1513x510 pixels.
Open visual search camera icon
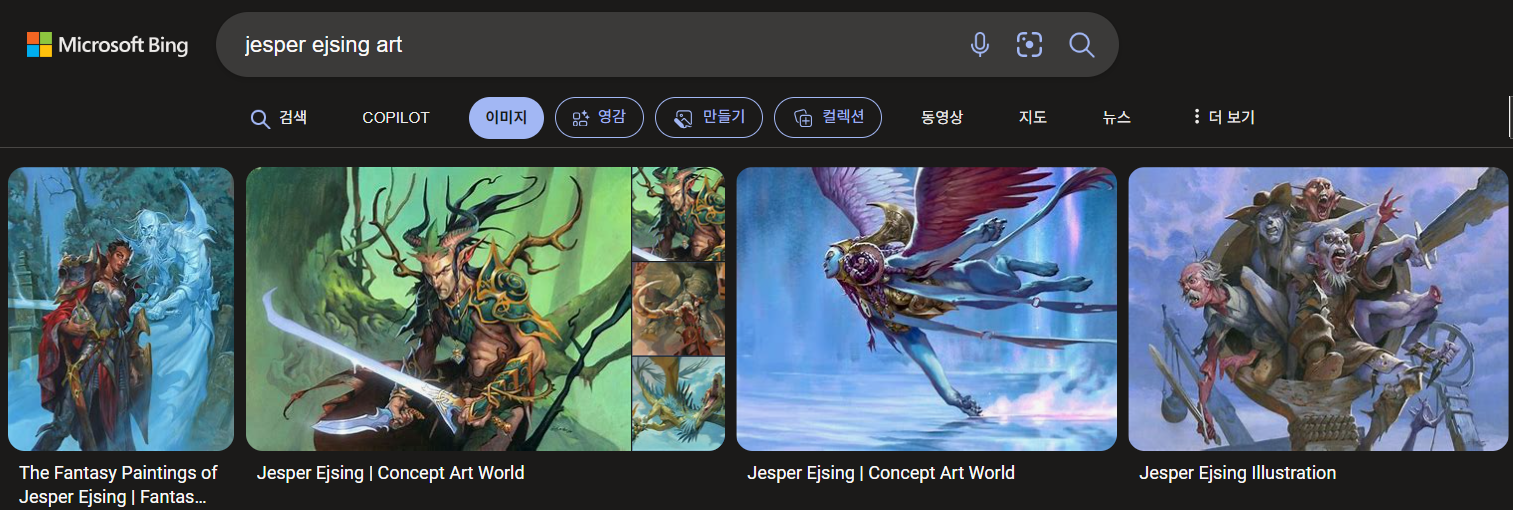(x=1029, y=44)
